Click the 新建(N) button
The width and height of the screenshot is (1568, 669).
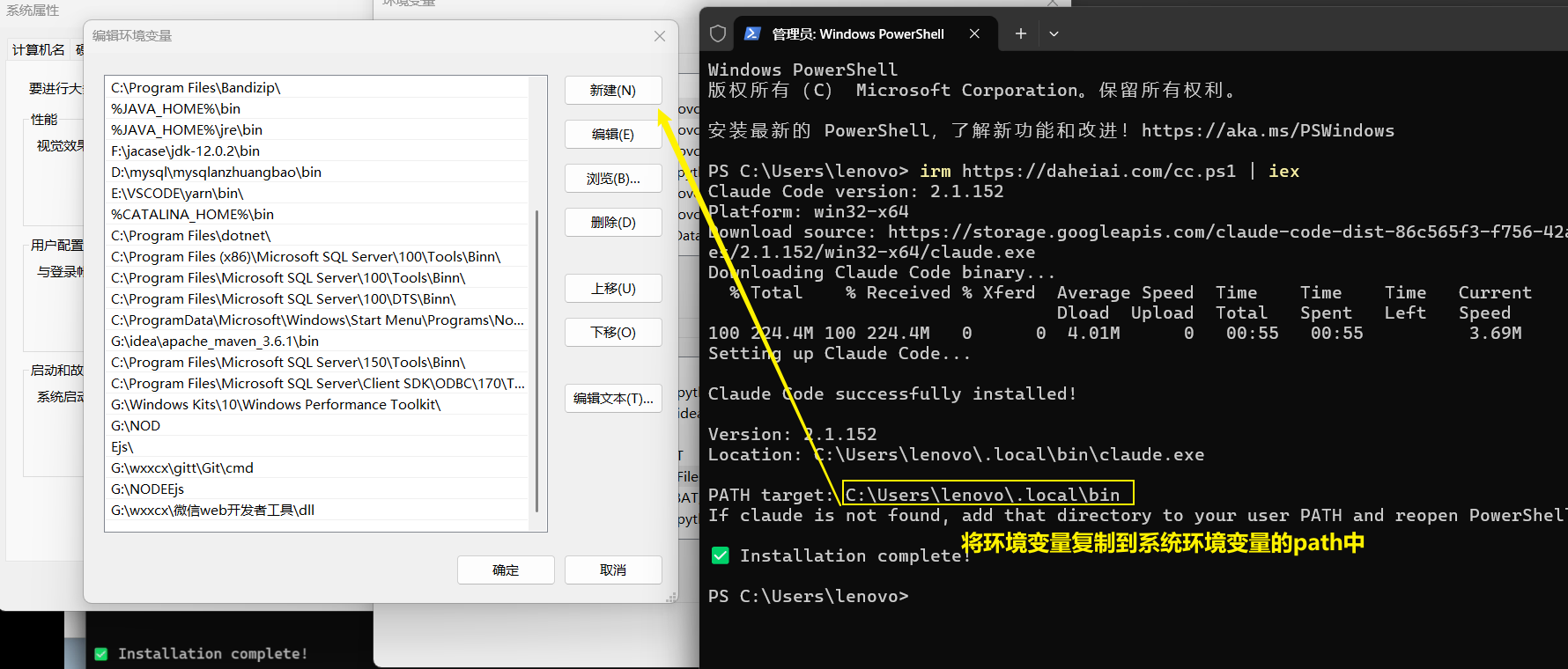[613, 91]
